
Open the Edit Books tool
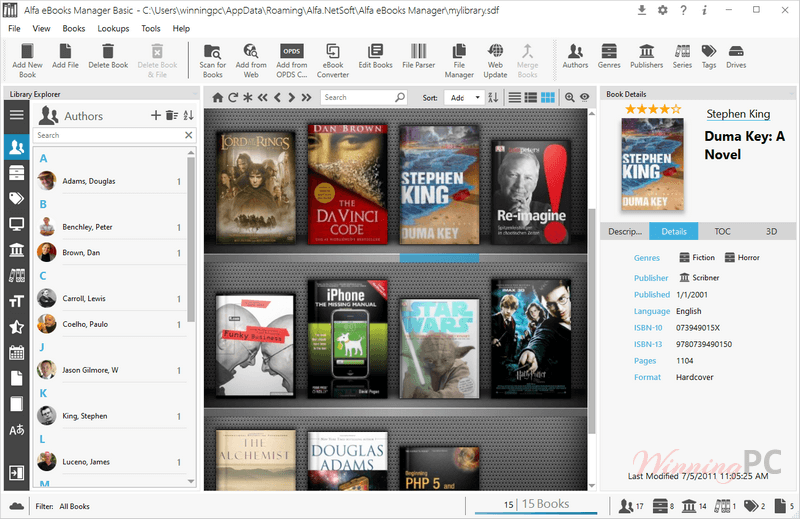click(375, 56)
